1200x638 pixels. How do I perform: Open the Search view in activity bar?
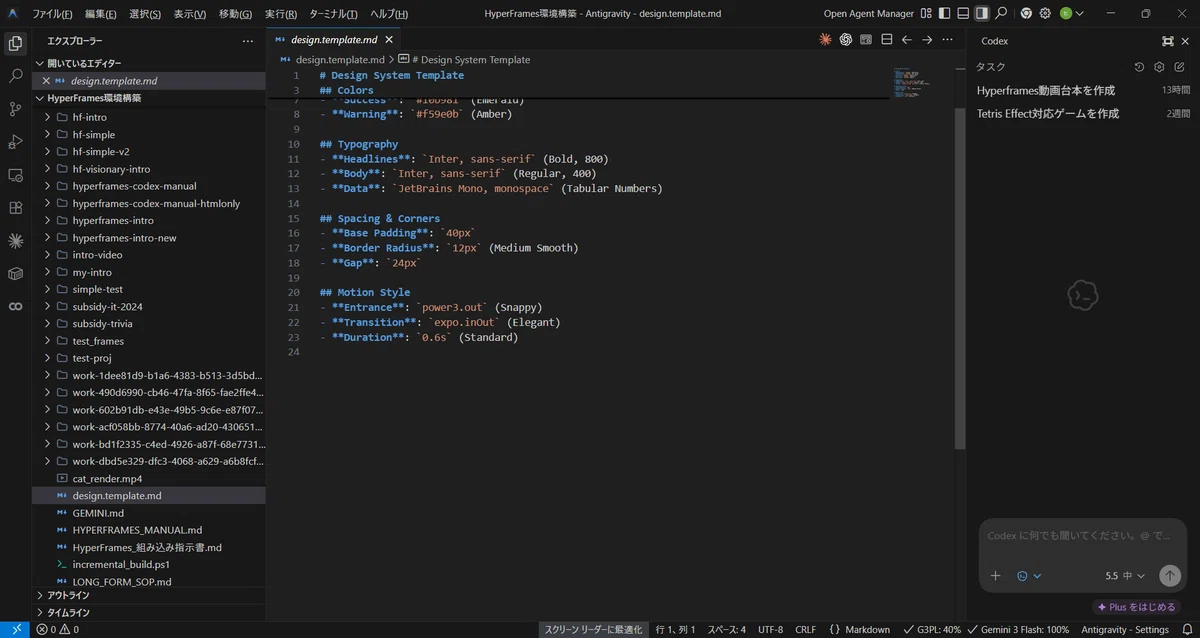point(15,75)
